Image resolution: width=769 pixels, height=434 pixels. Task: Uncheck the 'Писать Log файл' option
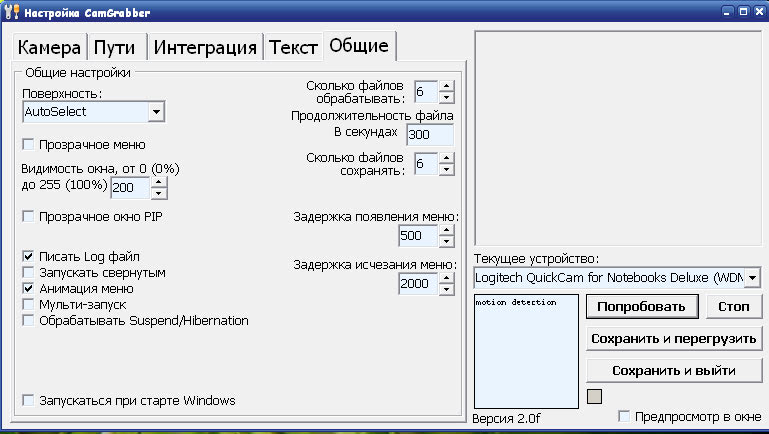point(28,256)
